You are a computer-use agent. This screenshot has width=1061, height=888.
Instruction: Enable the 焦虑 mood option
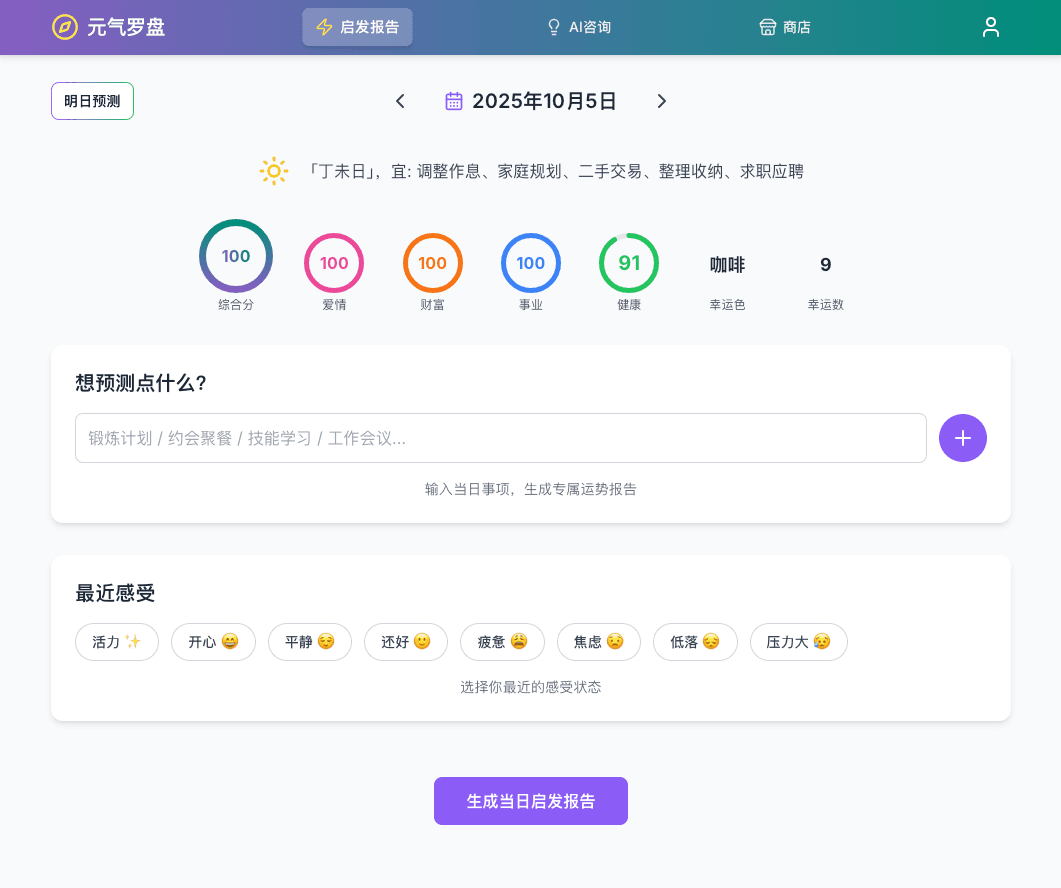click(598, 642)
